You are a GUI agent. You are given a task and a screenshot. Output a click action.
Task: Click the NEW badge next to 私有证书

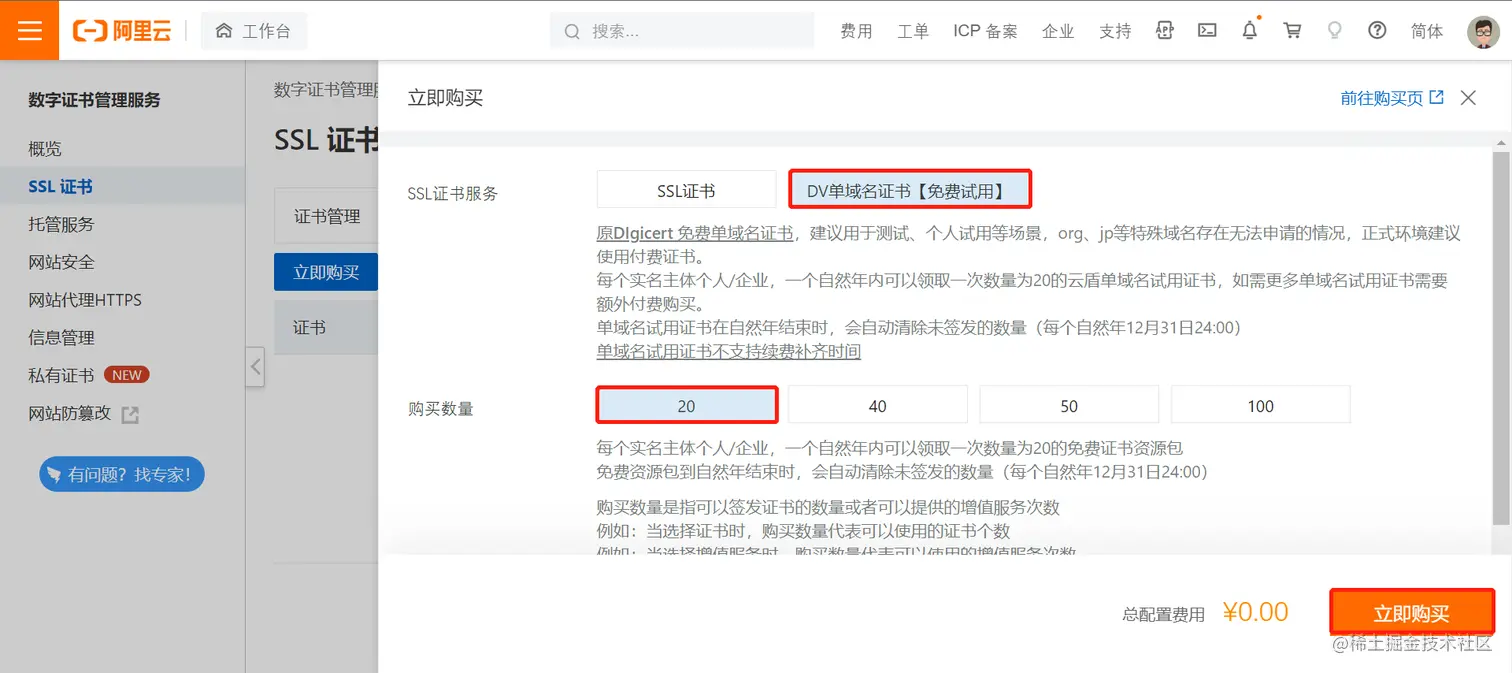coord(127,375)
